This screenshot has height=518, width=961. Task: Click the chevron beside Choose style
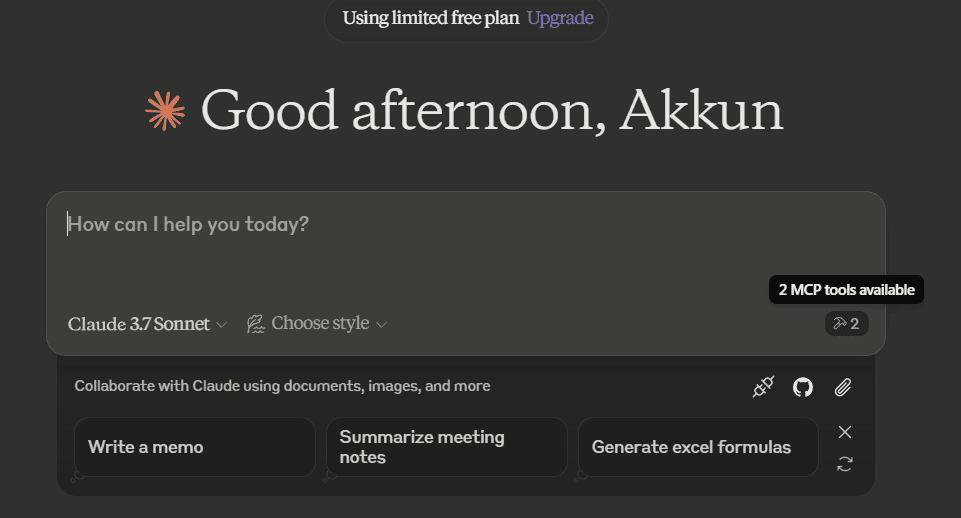(381, 325)
